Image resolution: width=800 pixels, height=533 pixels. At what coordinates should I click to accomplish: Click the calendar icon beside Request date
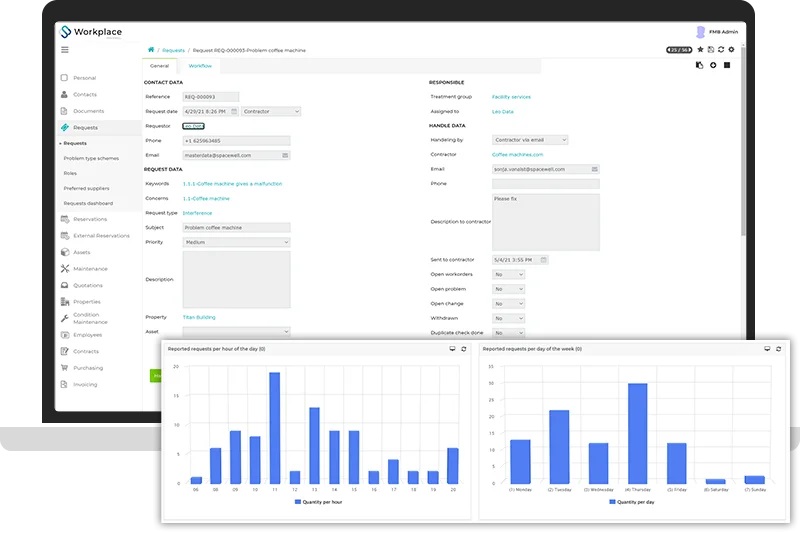(234, 111)
